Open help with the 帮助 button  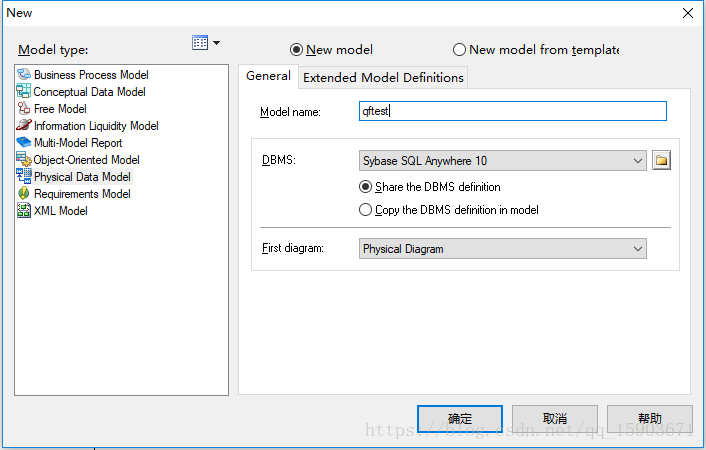pyautogui.click(x=650, y=419)
